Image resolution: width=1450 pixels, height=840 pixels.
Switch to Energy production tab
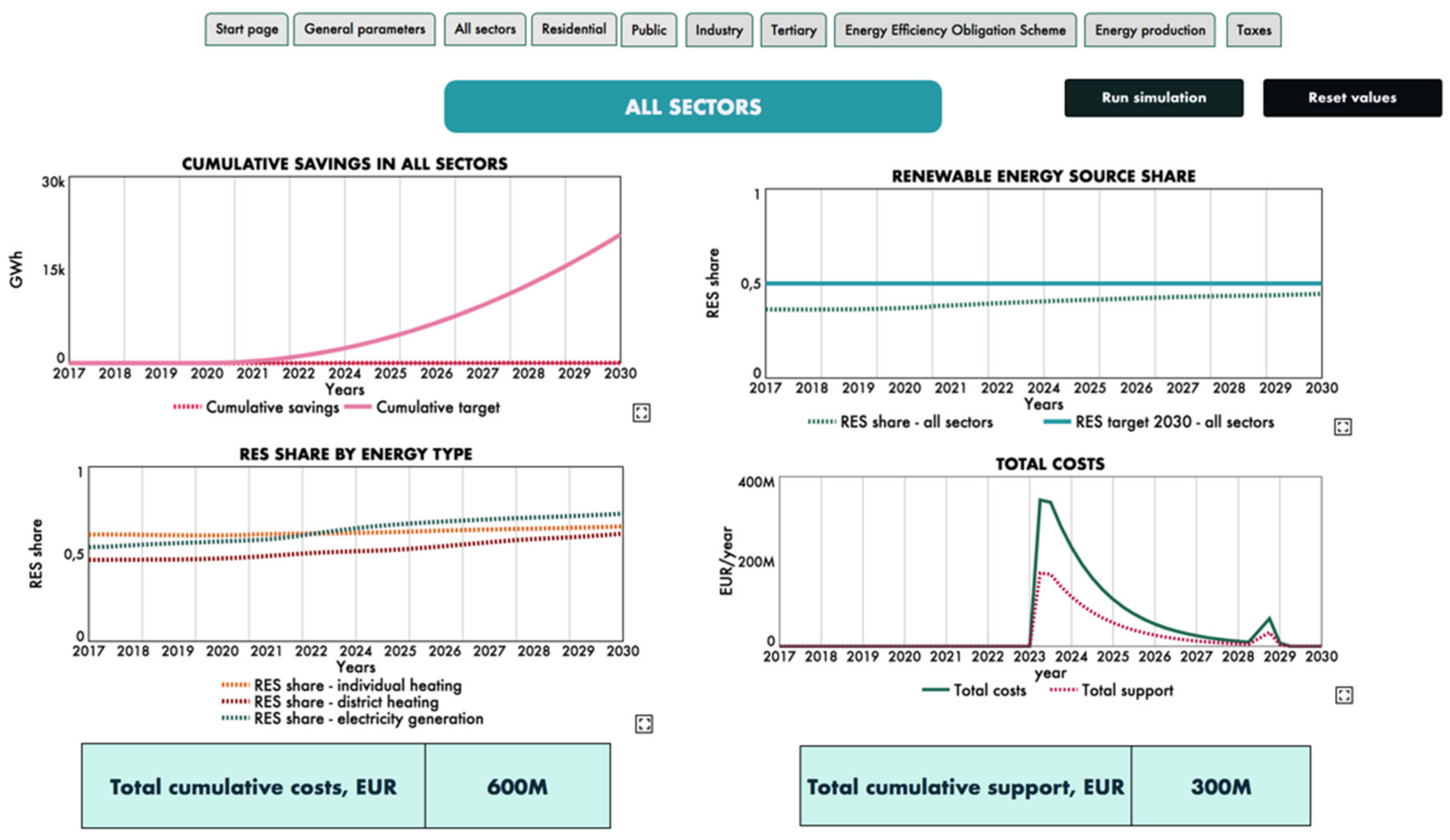click(1150, 30)
